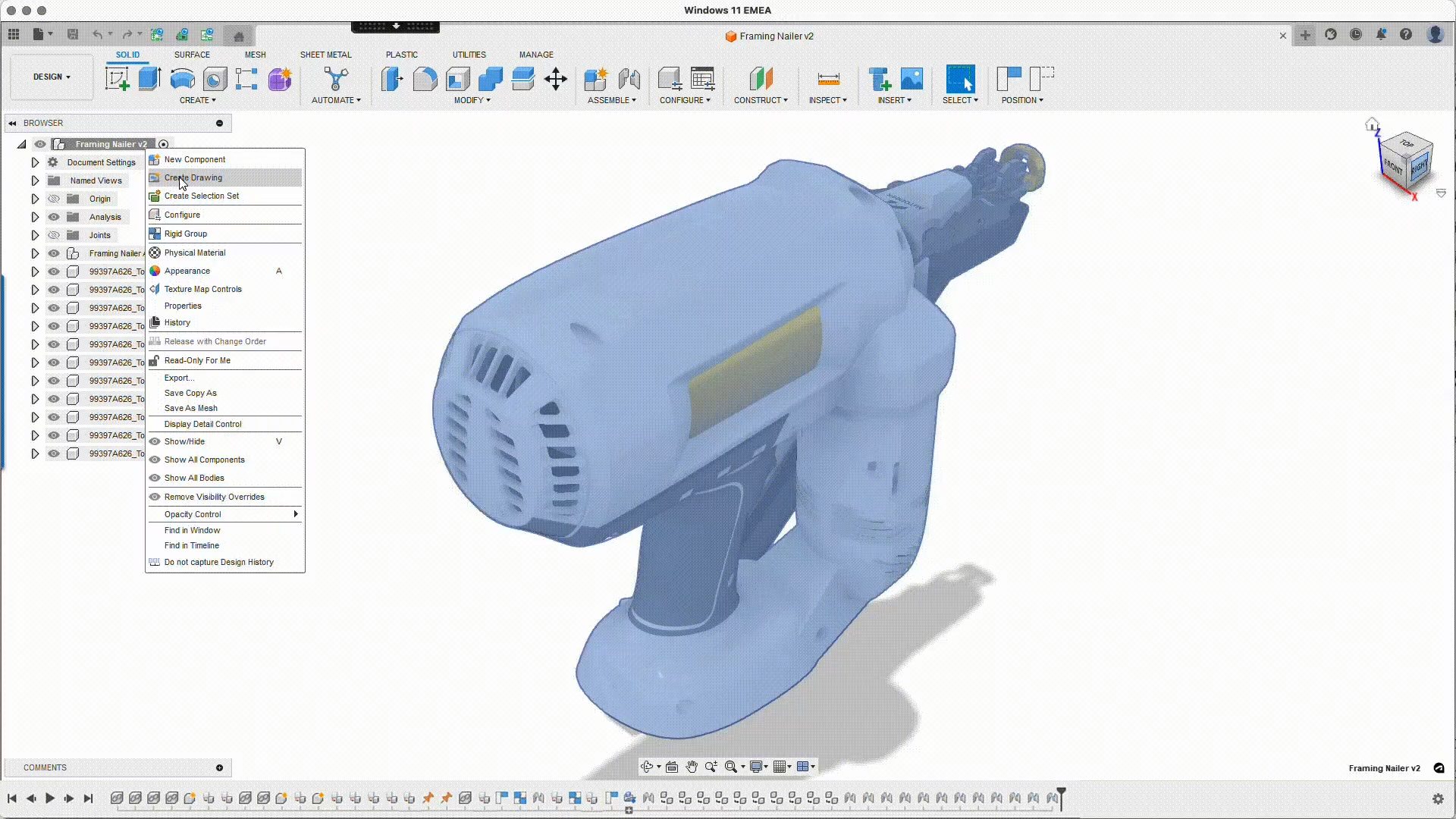Open the notification bell icon
Viewport: 1456px width, 819px height.
click(1381, 34)
